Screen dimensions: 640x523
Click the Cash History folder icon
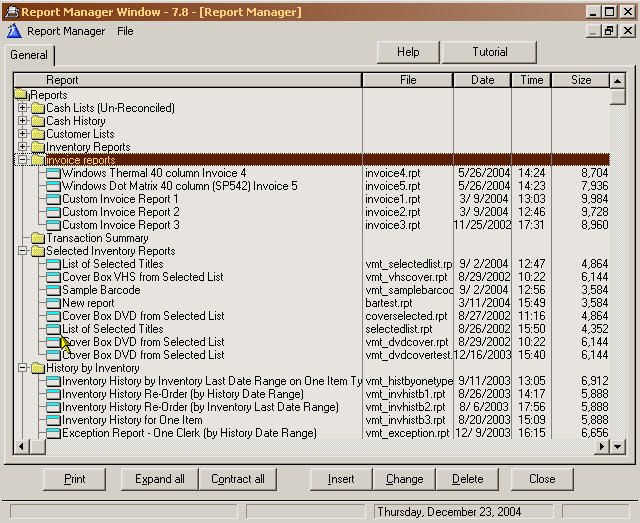point(38,121)
